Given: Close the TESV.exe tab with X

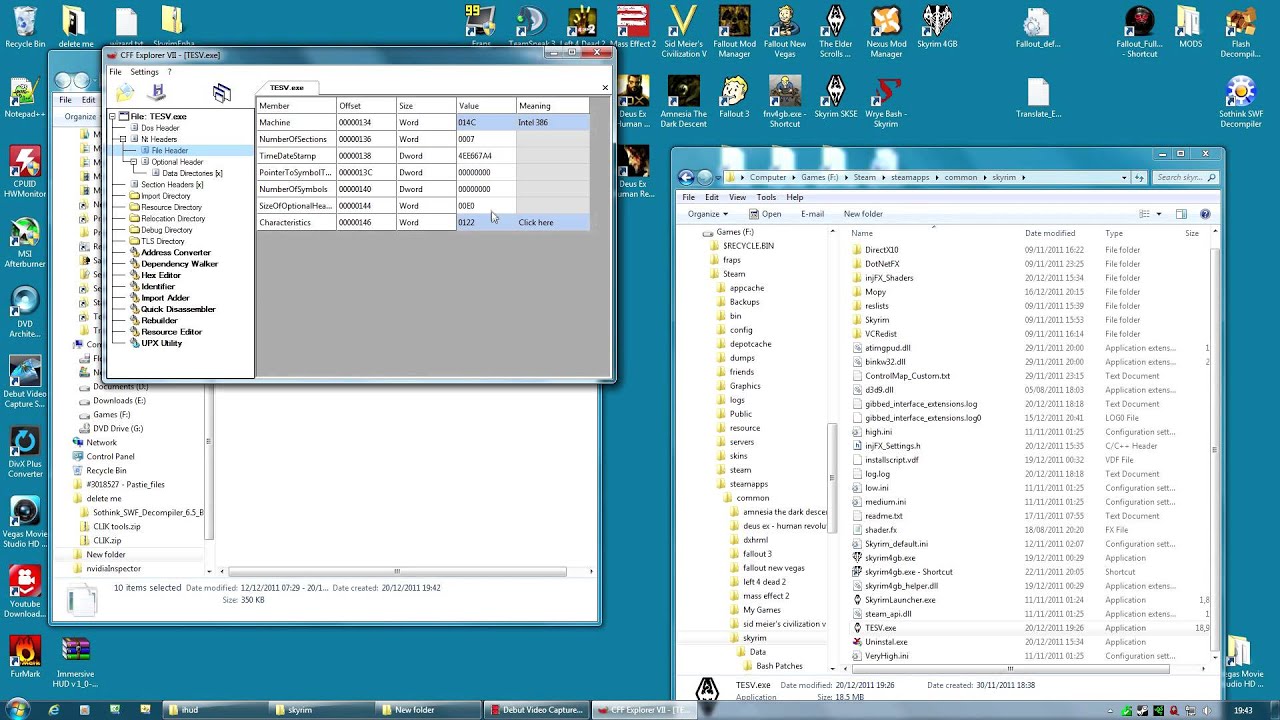Looking at the screenshot, I should [605, 88].
